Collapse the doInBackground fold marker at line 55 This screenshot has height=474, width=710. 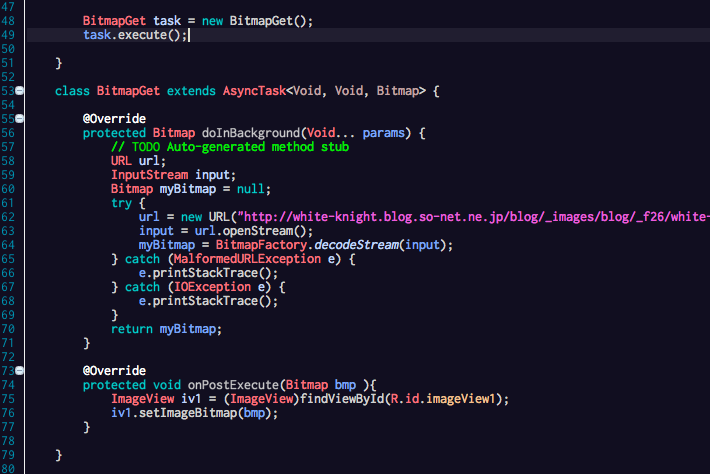point(19,119)
